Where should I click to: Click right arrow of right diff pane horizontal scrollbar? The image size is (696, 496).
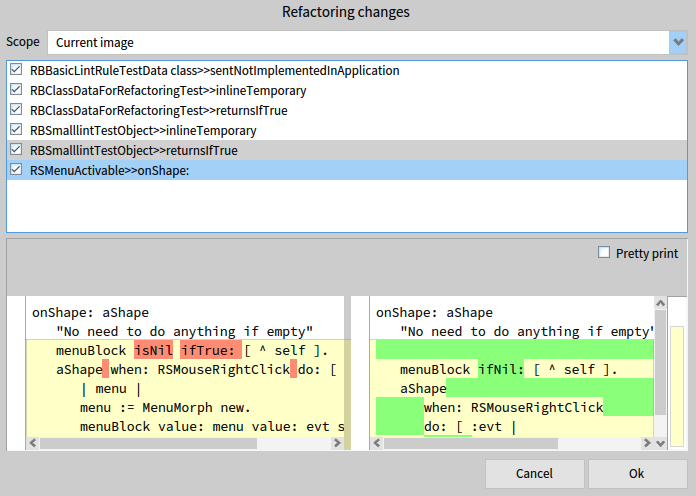648,443
